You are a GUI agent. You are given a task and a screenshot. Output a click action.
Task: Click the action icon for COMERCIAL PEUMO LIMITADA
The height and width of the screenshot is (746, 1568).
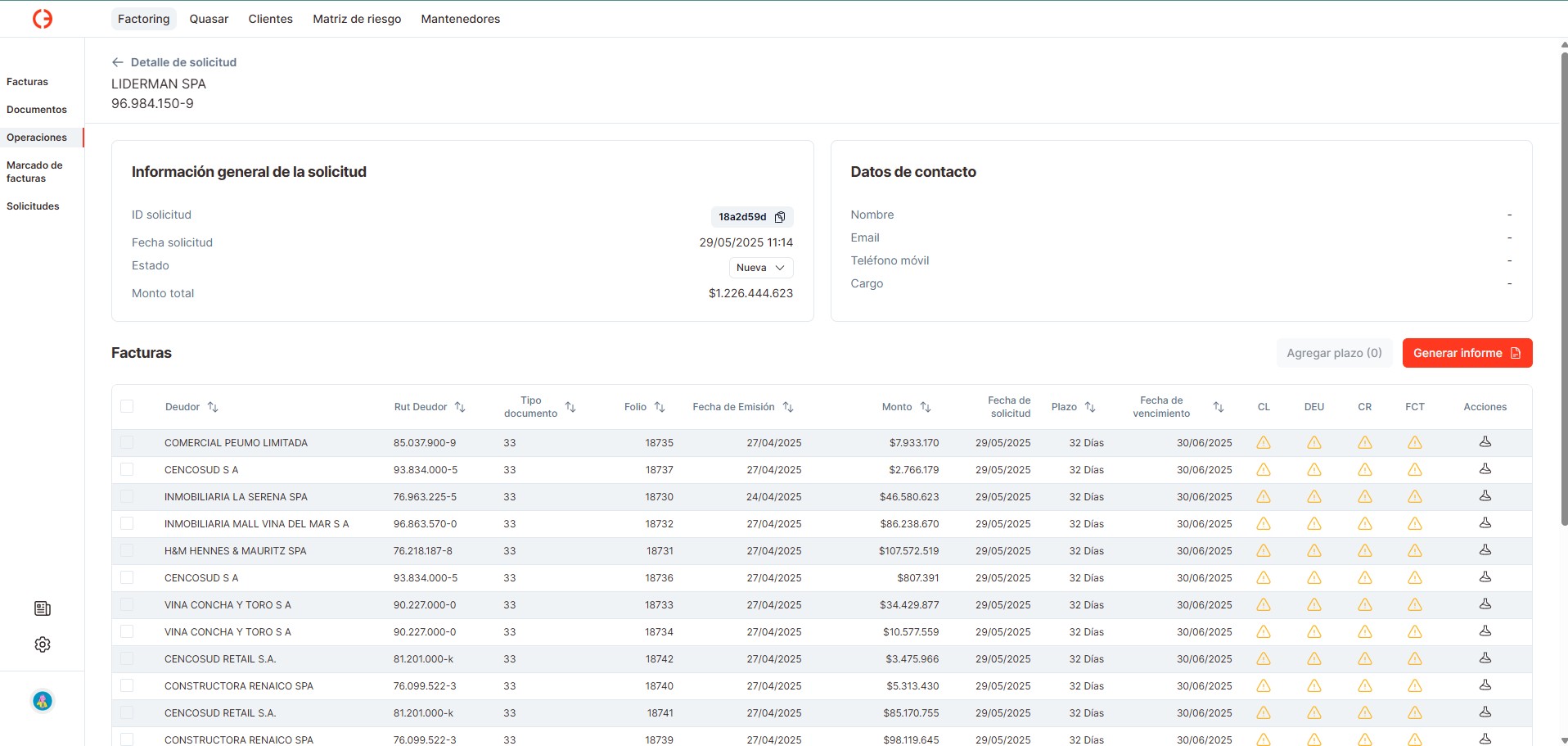[1485, 442]
